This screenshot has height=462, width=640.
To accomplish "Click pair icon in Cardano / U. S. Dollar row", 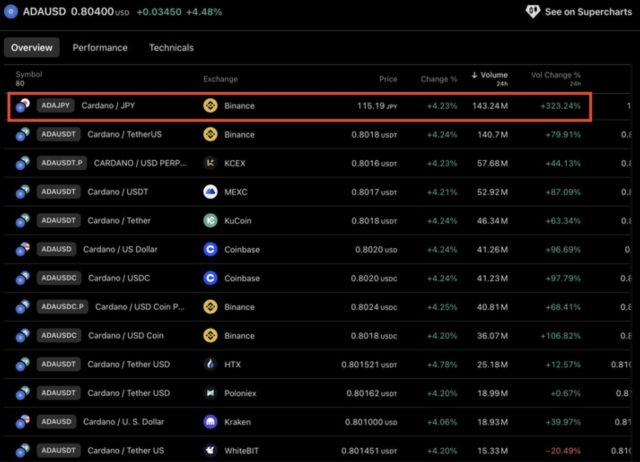I will pos(23,422).
